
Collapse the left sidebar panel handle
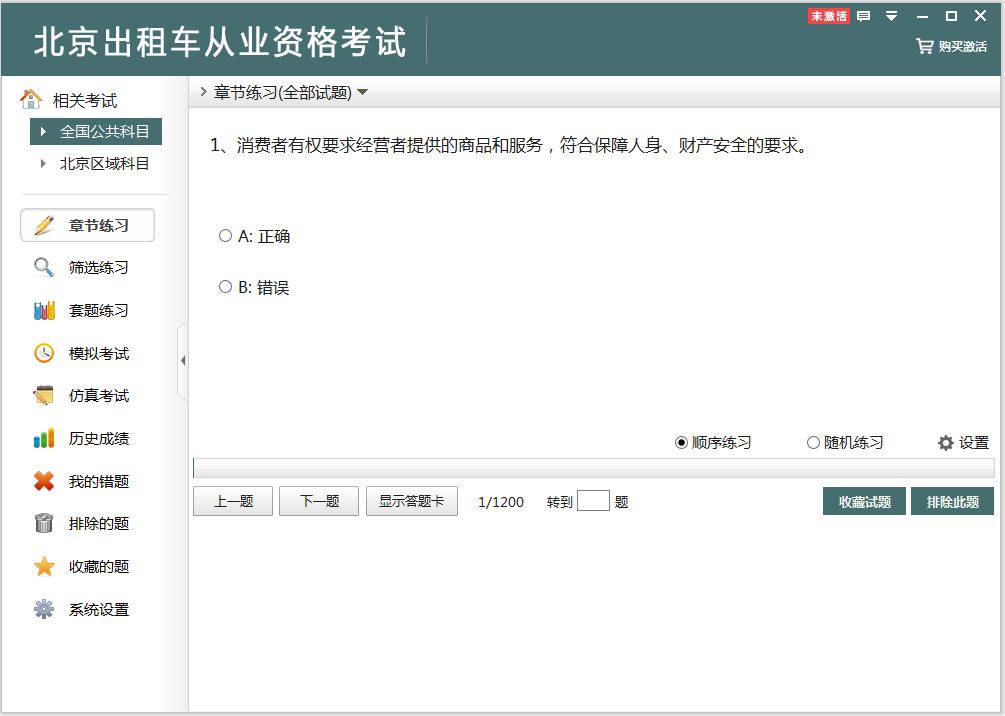(183, 360)
